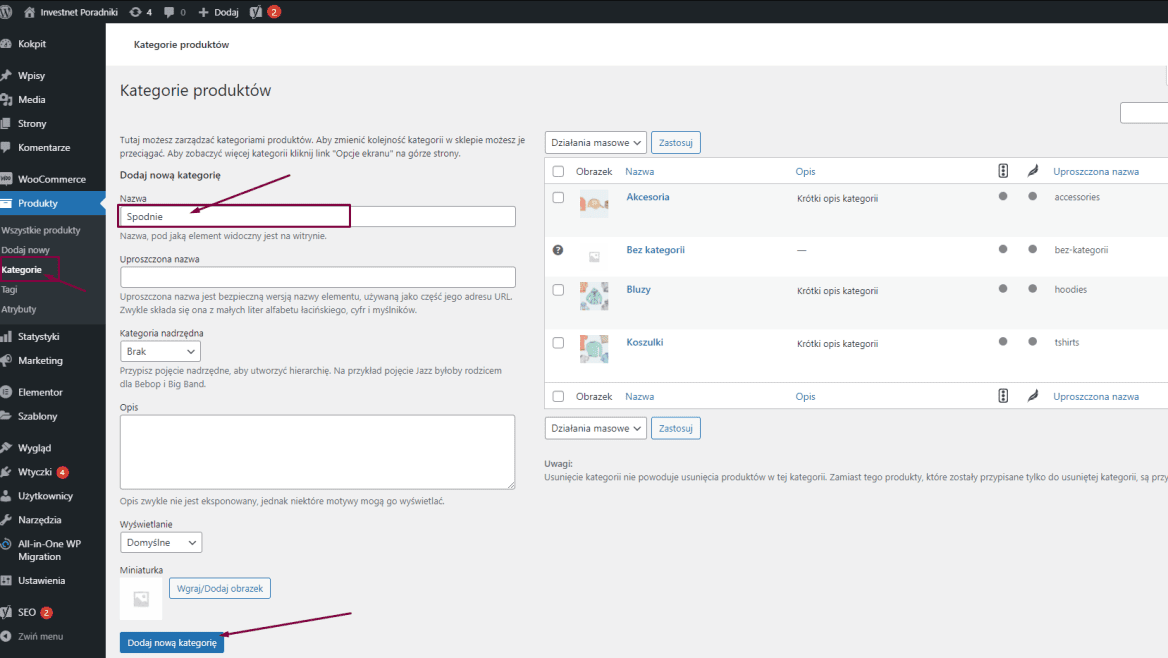Screen dimensions: 1168x658
Task: Click into the Uproszczona nazwa field
Action: tap(317, 277)
